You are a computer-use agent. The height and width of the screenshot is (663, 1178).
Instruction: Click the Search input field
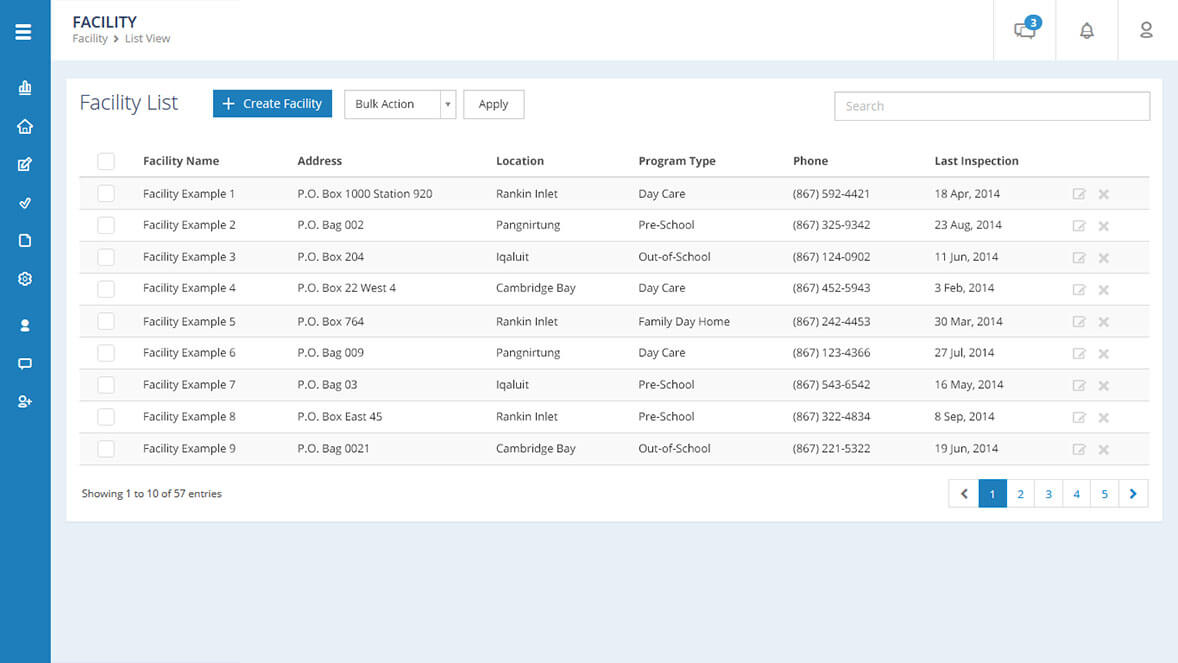[x=991, y=106]
